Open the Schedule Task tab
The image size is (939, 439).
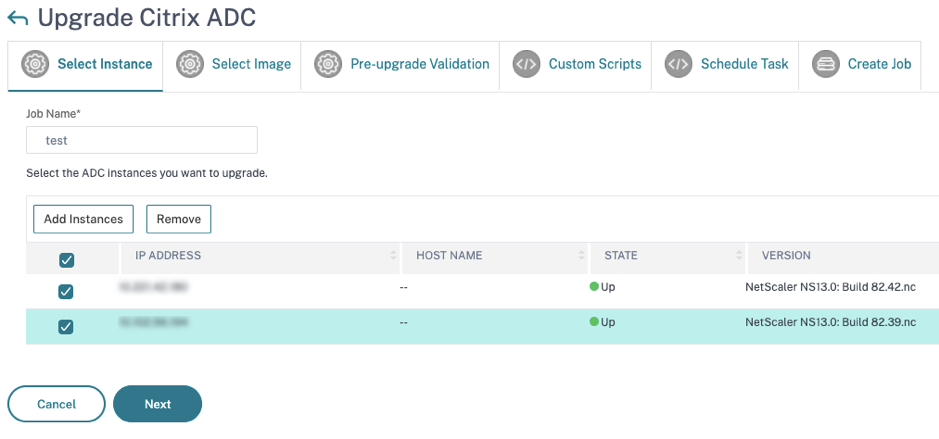click(x=725, y=66)
